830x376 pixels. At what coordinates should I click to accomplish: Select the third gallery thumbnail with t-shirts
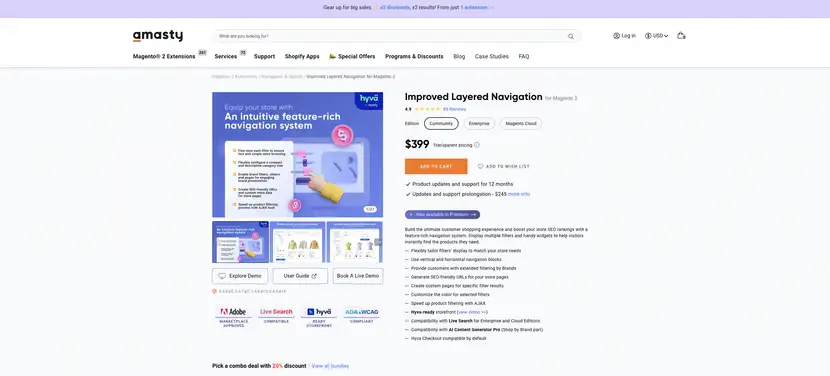tap(355, 242)
